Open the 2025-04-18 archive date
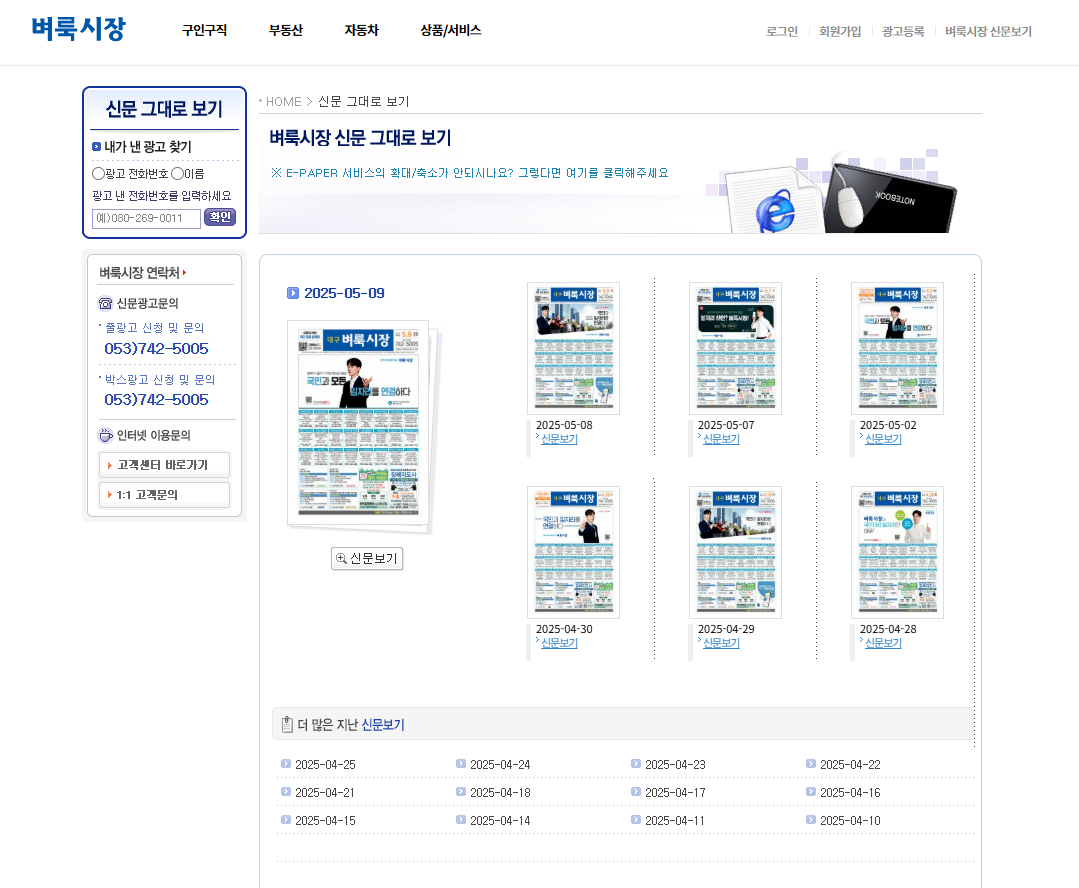 click(500, 793)
